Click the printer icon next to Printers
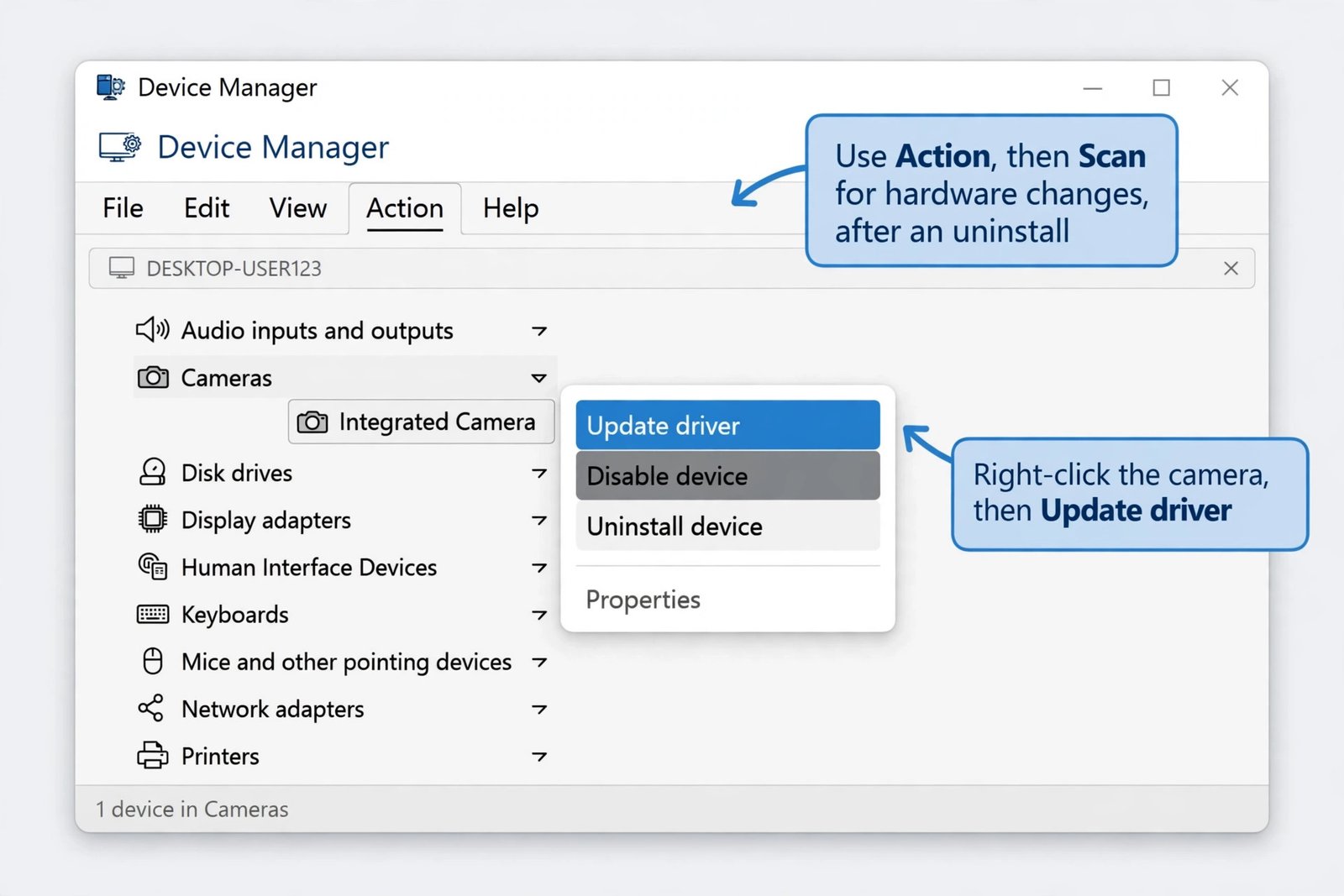This screenshot has width=1344, height=896. click(152, 755)
